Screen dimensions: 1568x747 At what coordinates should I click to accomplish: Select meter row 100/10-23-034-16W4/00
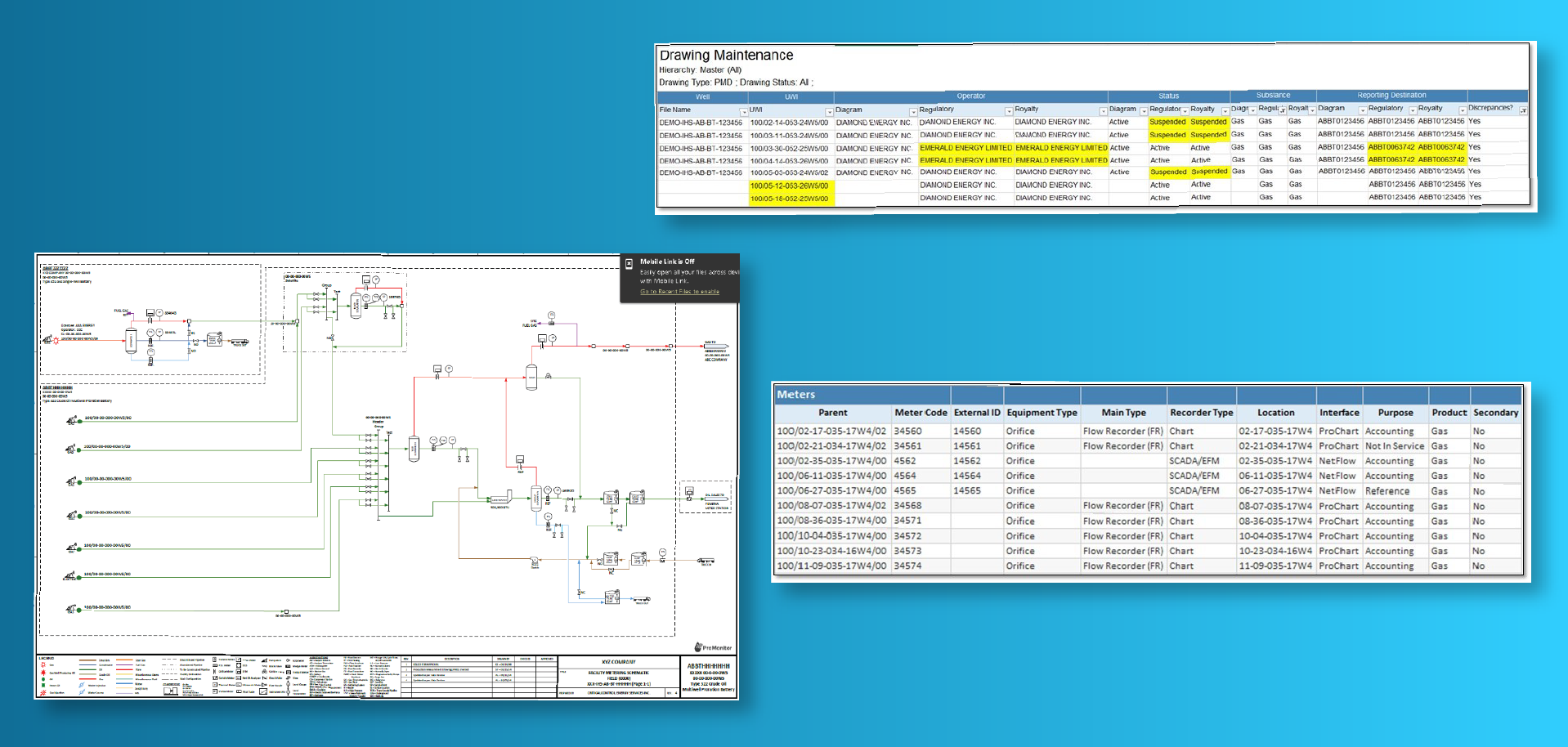[1148, 551]
